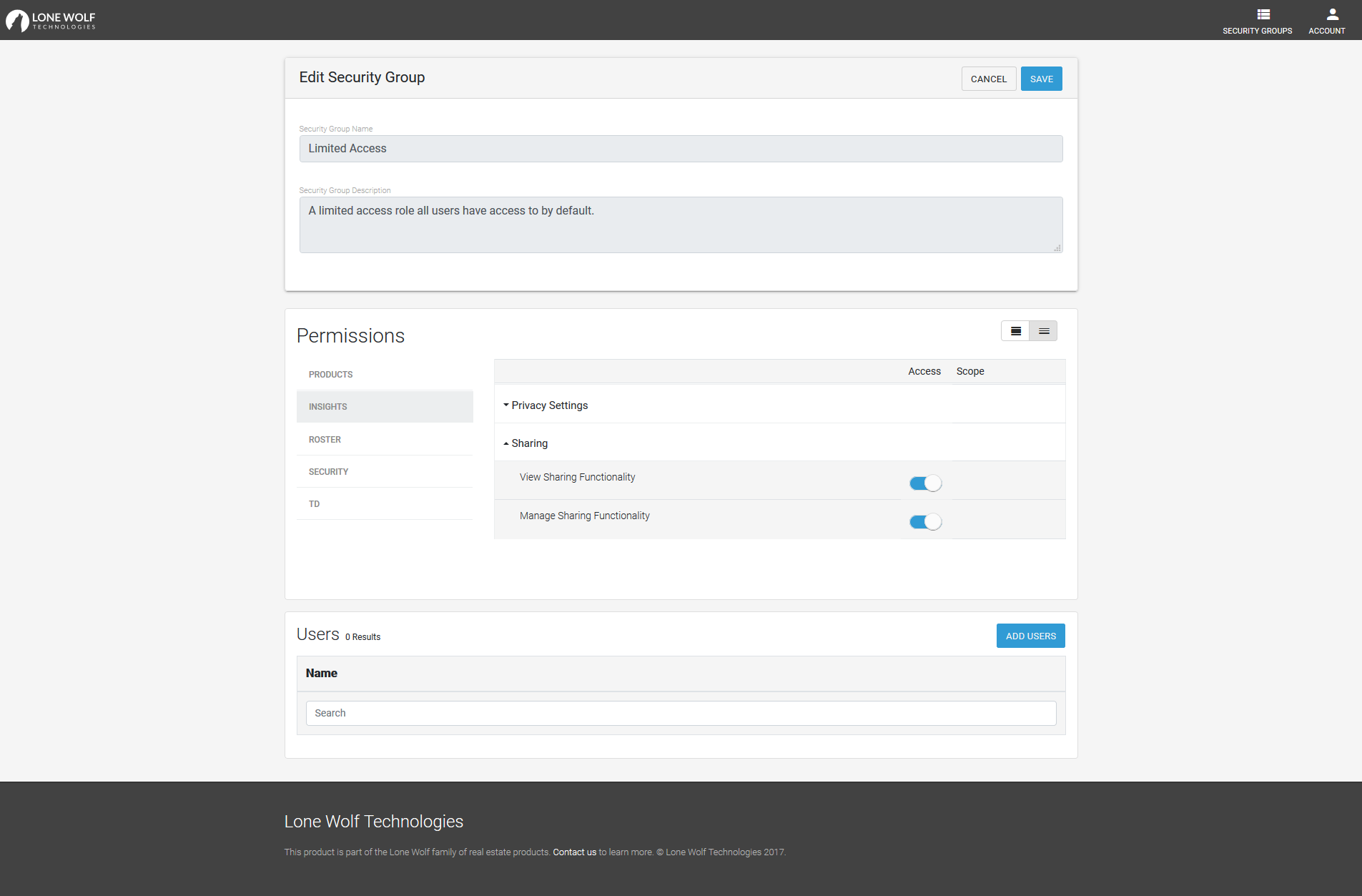Open the Security permissions category
Viewport: 1362px width, 896px height.
pos(329,471)
